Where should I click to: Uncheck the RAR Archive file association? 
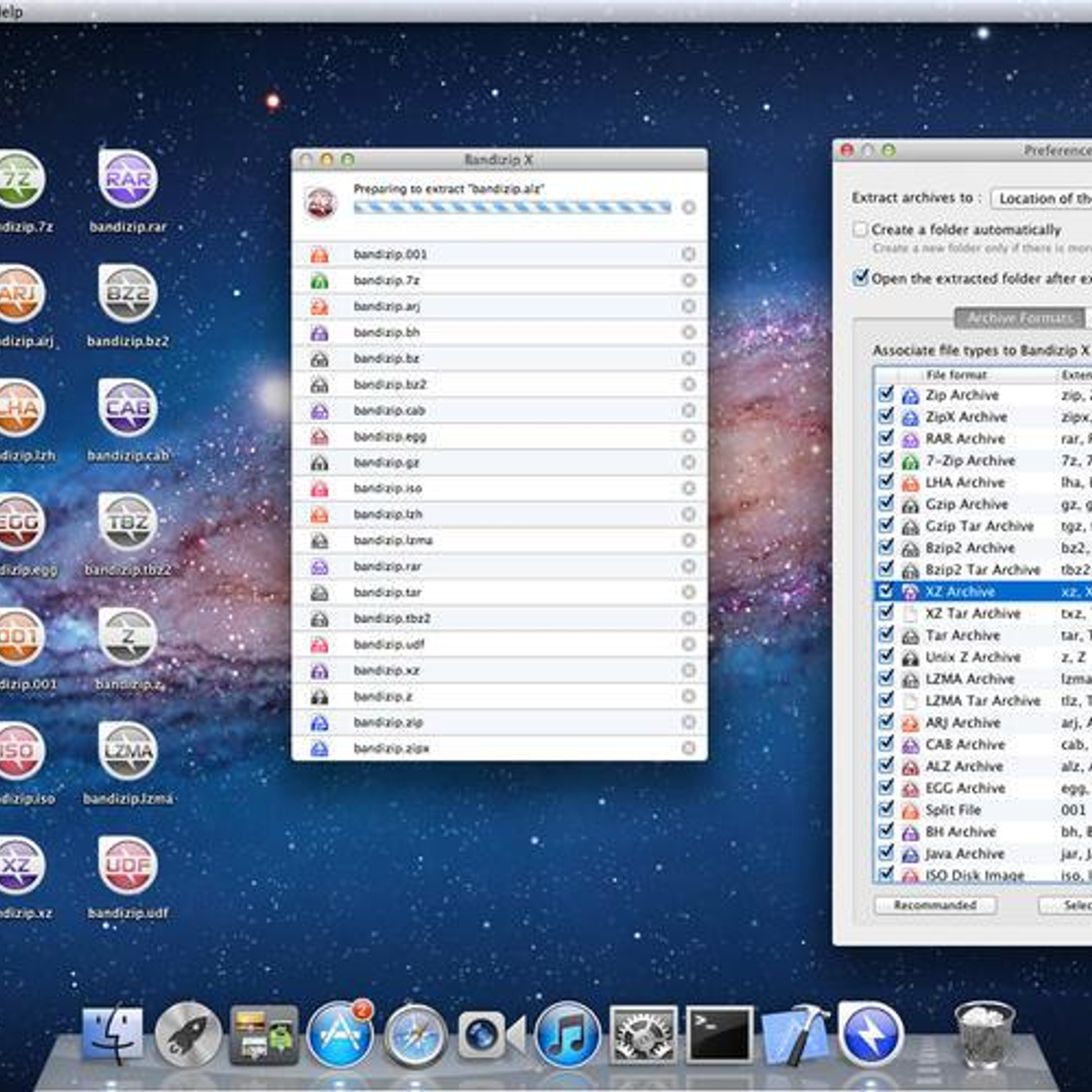(x=884, y=439)
